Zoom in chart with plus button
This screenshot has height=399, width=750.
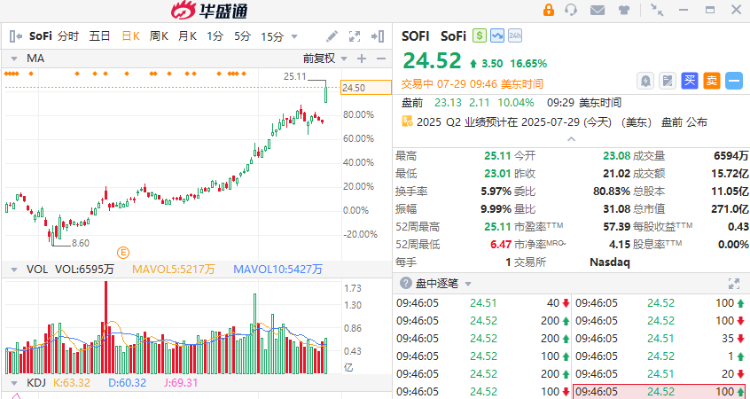coord(362,58)
